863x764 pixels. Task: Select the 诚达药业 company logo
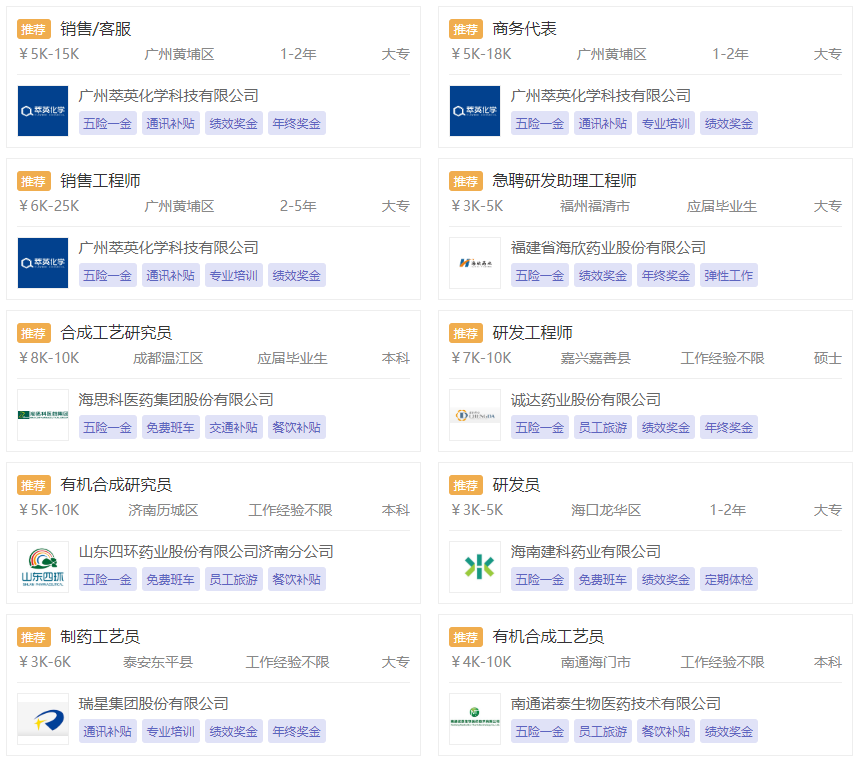(x=475, y=415)
